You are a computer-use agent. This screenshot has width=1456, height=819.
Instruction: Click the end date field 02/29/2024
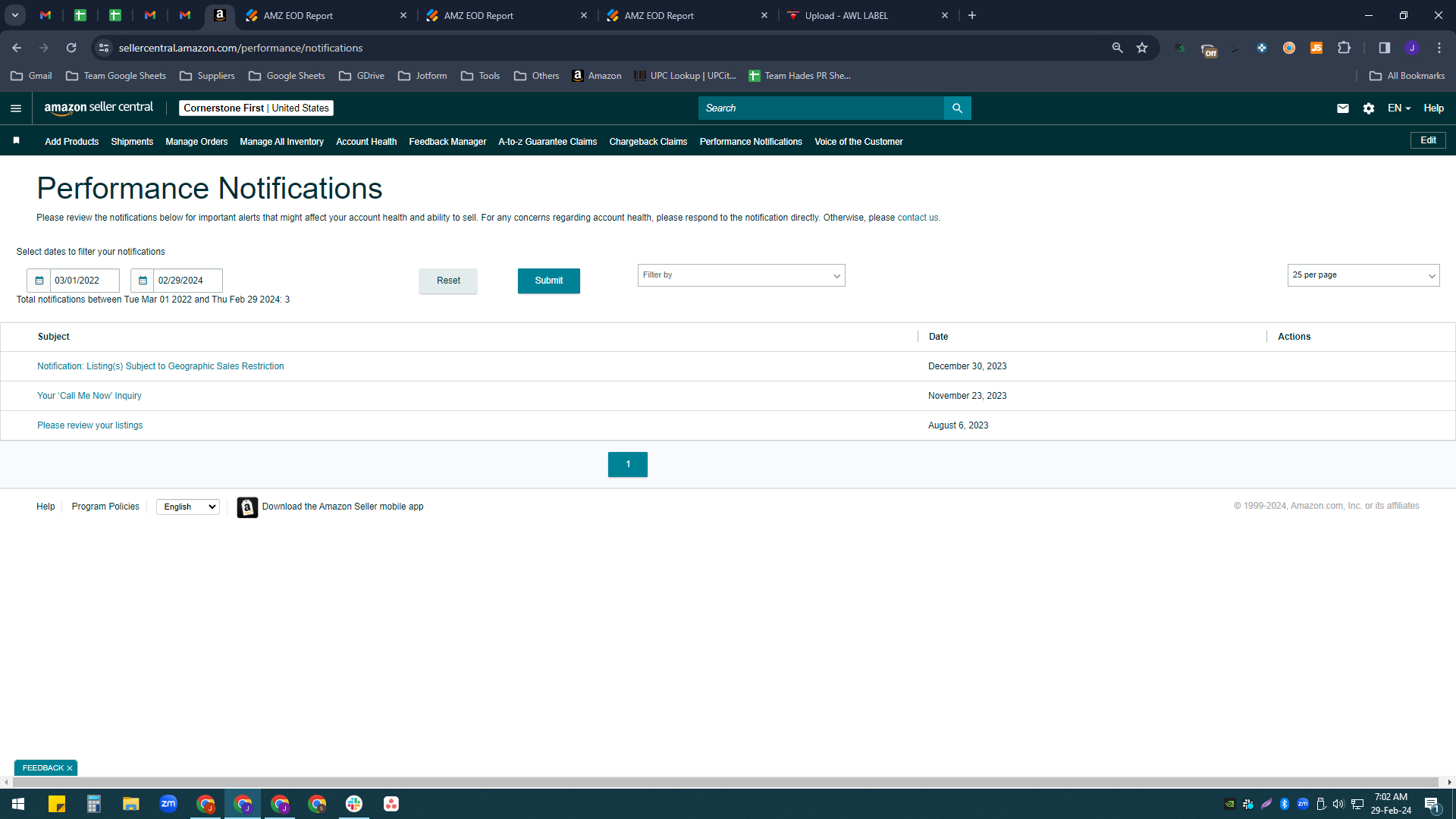click(x=187, y=281)
